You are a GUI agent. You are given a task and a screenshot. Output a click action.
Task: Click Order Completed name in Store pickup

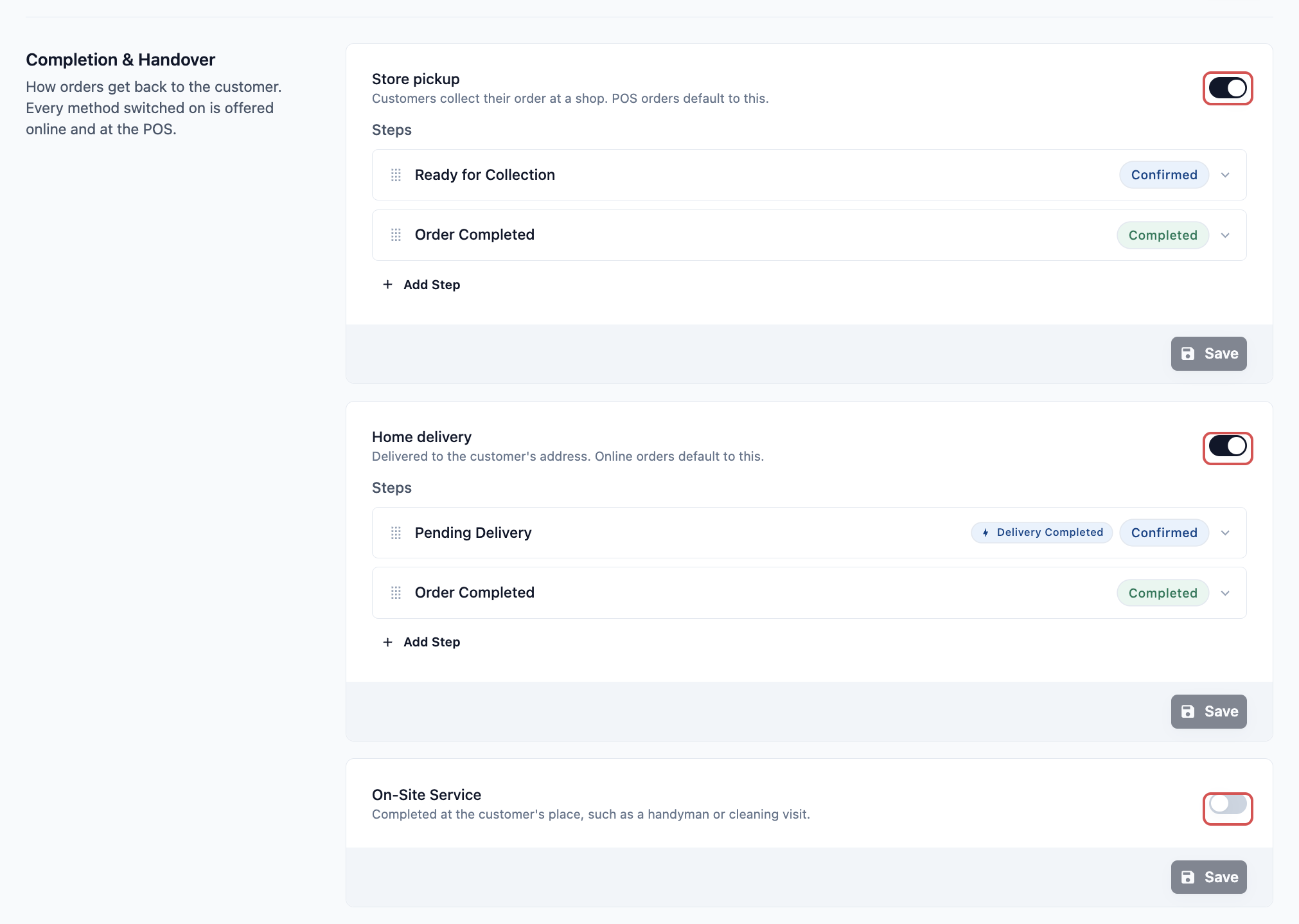475,235
